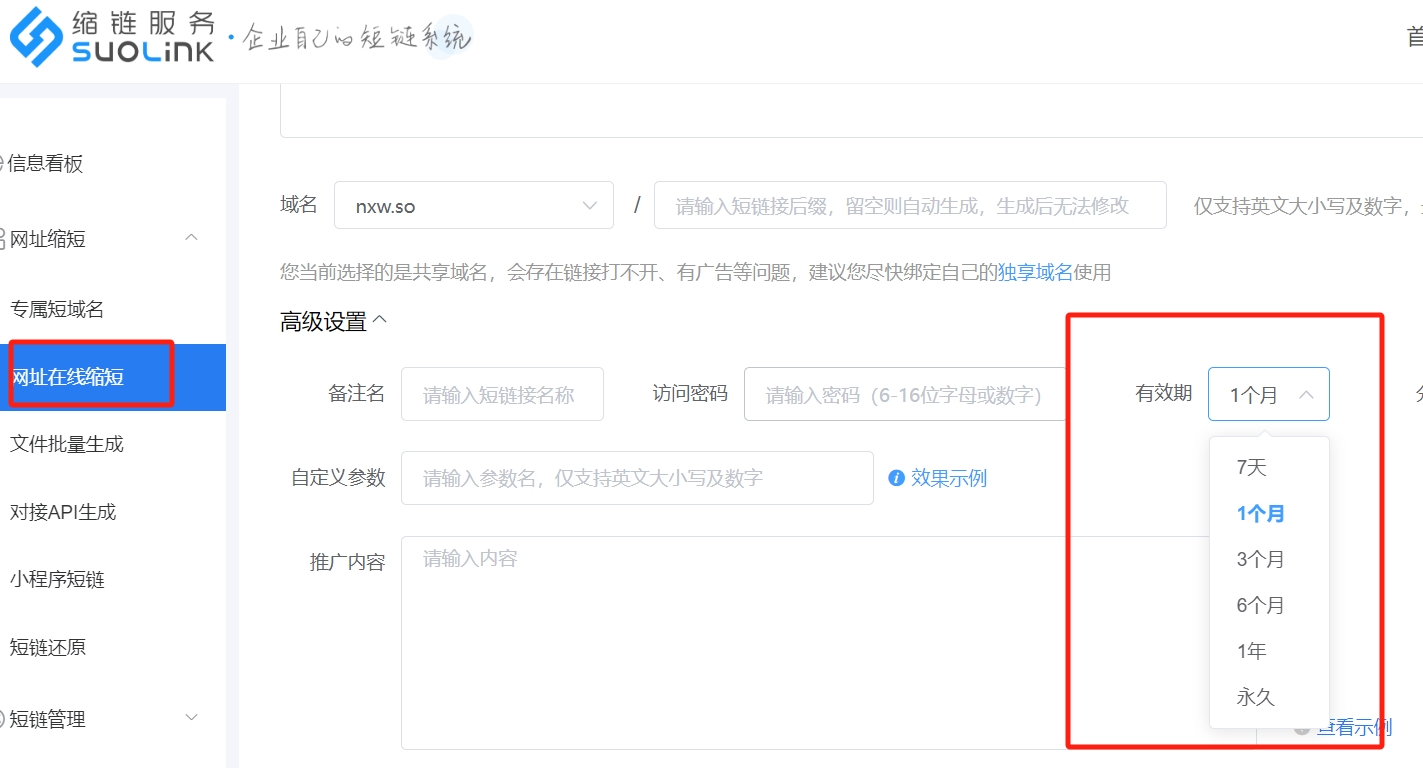Image resolution: width=1423 pixels, height=768 pixels.
Task: Open 信息看板 in the sidebar
Action: click(46, 164)
